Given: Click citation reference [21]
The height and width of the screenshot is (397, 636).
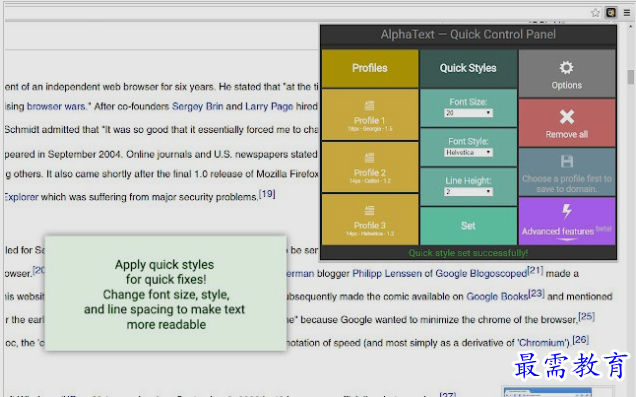Looking at the screenshot, I should click(535, 270).
